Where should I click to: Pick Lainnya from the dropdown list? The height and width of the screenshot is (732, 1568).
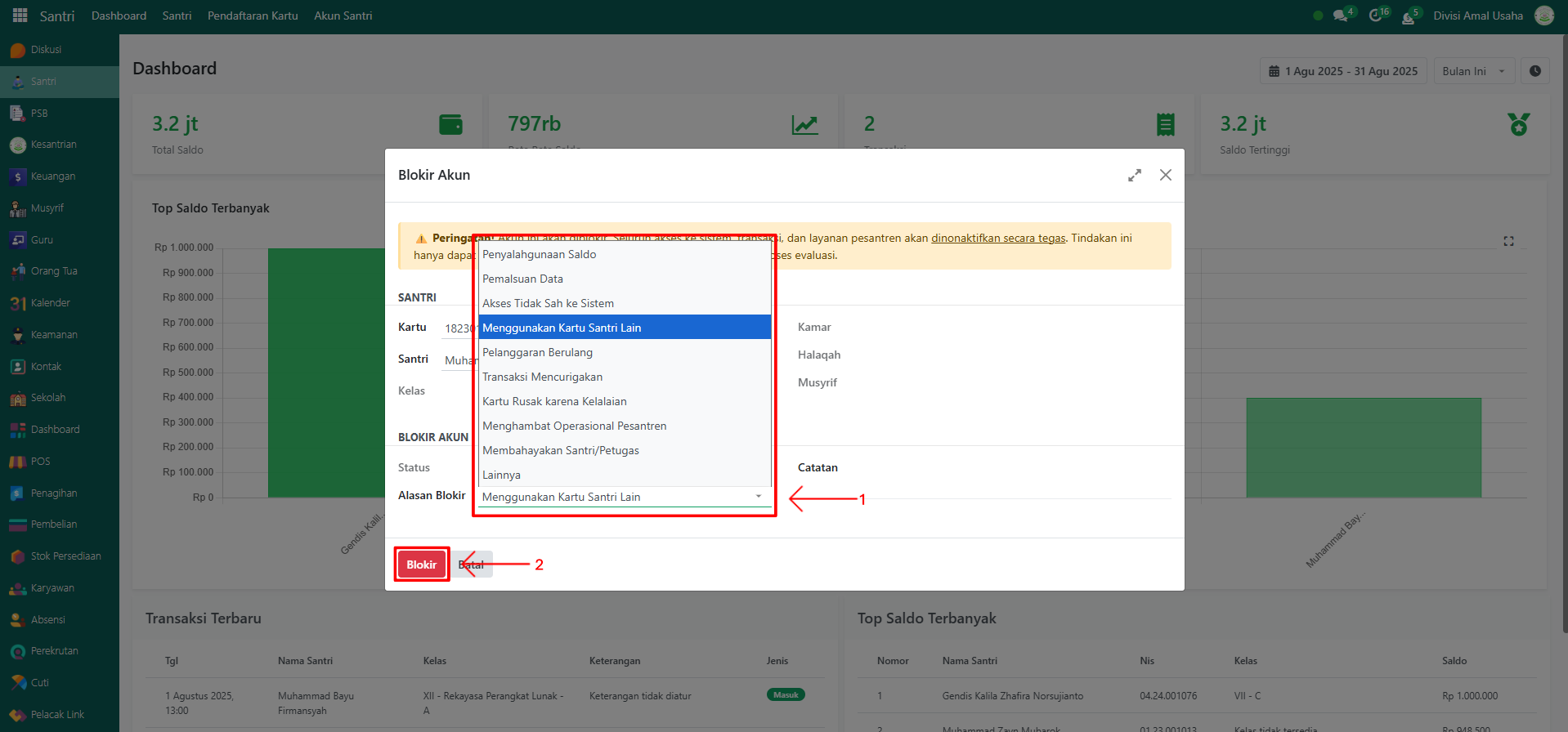click(x=501, y=475)
